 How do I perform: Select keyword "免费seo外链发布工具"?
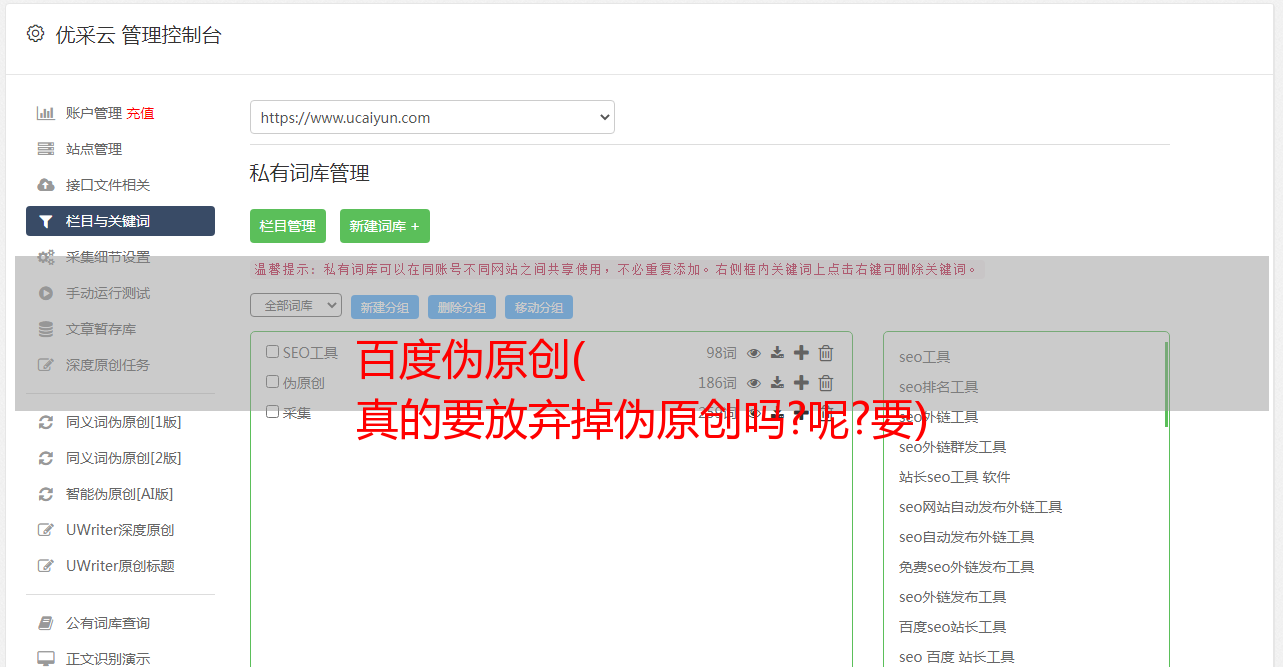click(967, 567)
